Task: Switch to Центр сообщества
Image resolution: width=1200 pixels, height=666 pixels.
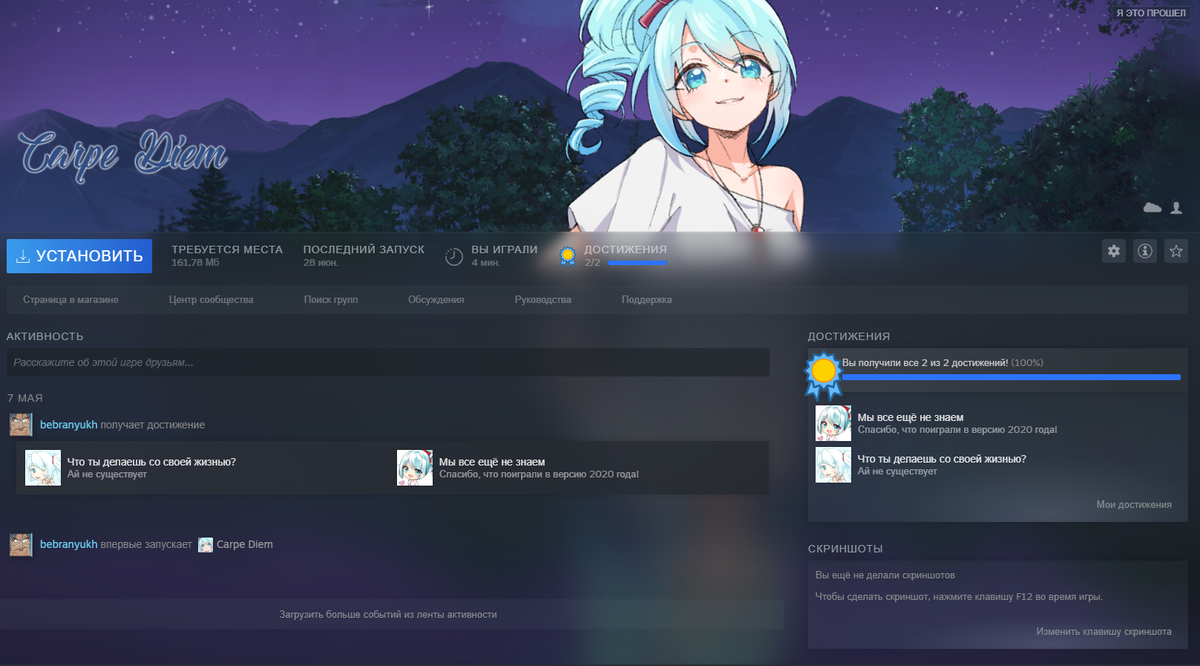Action: click(x=211, y=299)
